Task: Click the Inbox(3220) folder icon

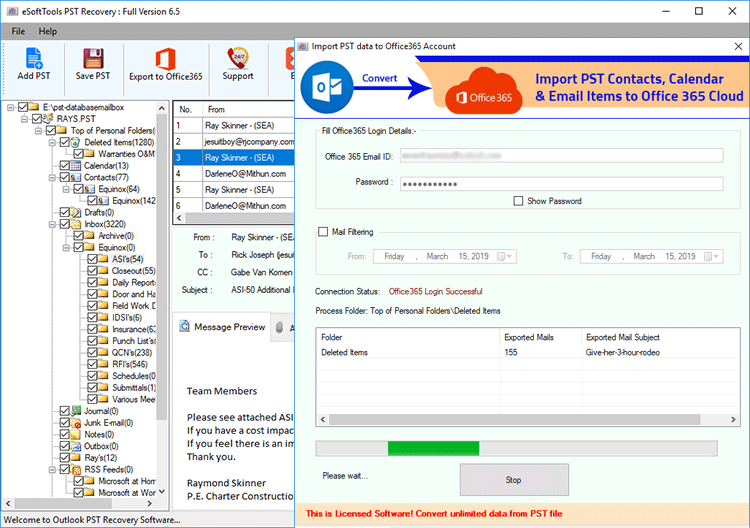Action: tap(76, 224)
